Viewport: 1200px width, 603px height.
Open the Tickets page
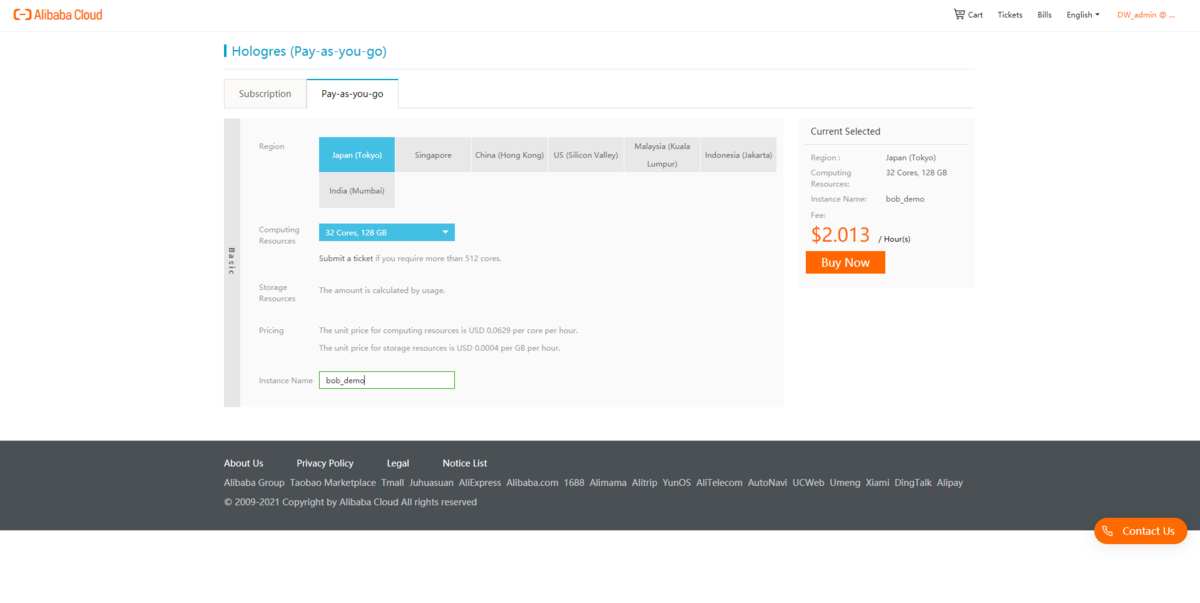(1010, 15)
